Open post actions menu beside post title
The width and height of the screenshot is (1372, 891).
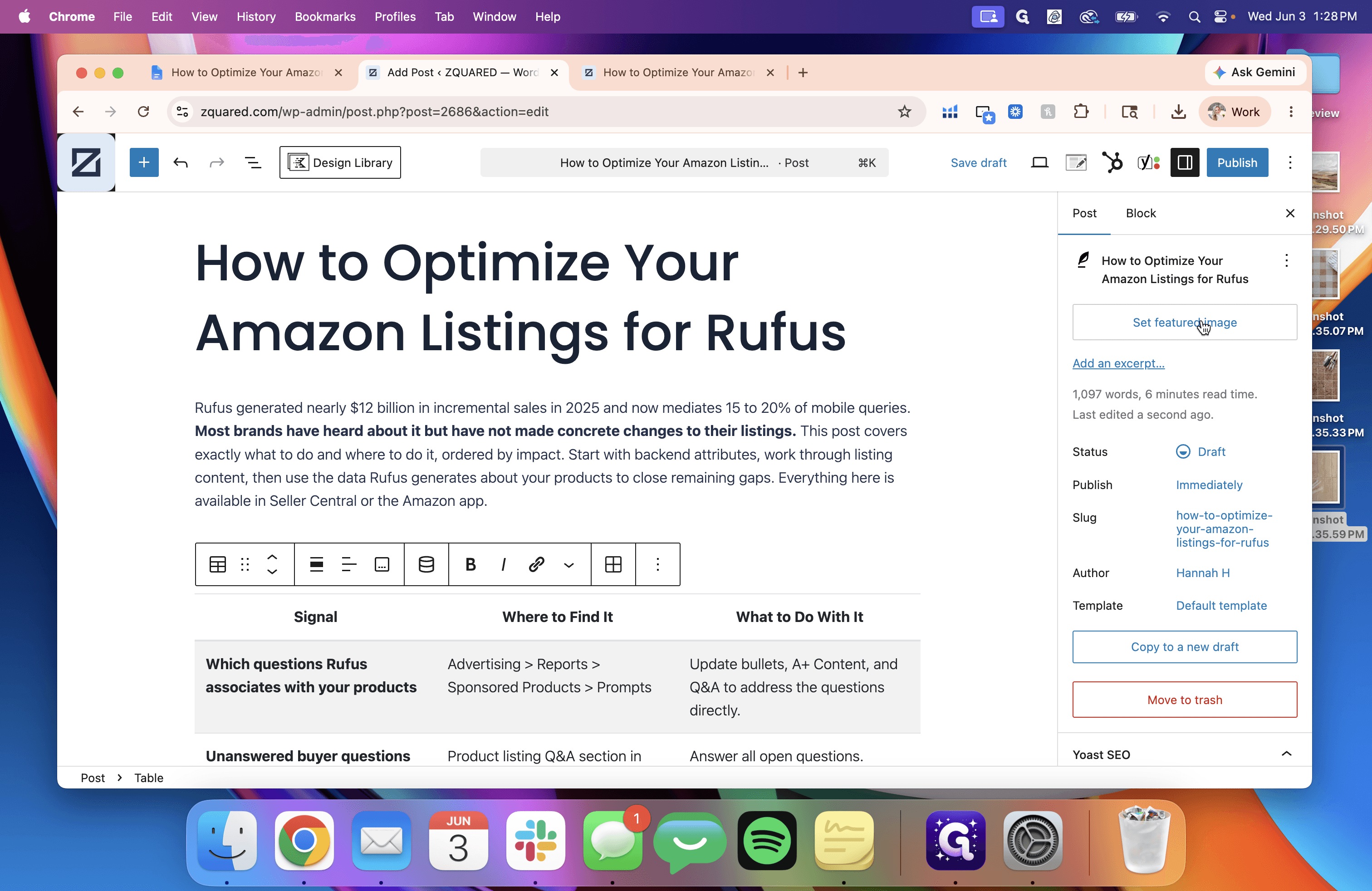(x=1286, y=260)
